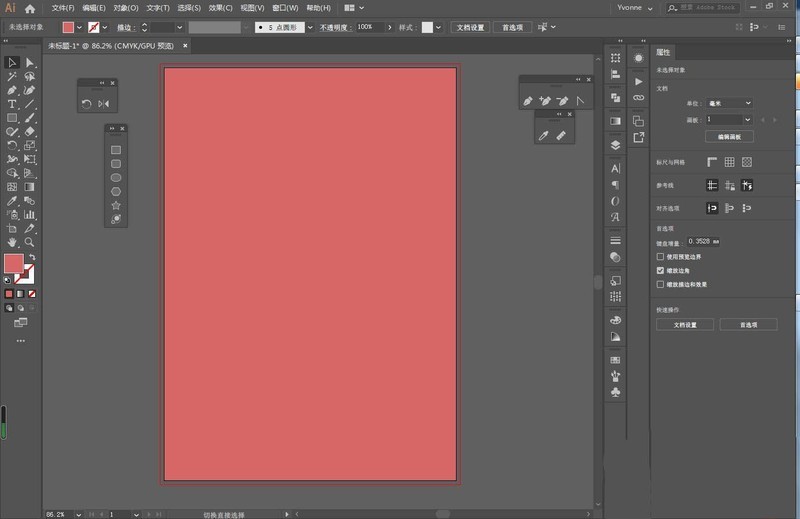Open the 效果(C) menu
800x519 pixels.
coord(220,8)
